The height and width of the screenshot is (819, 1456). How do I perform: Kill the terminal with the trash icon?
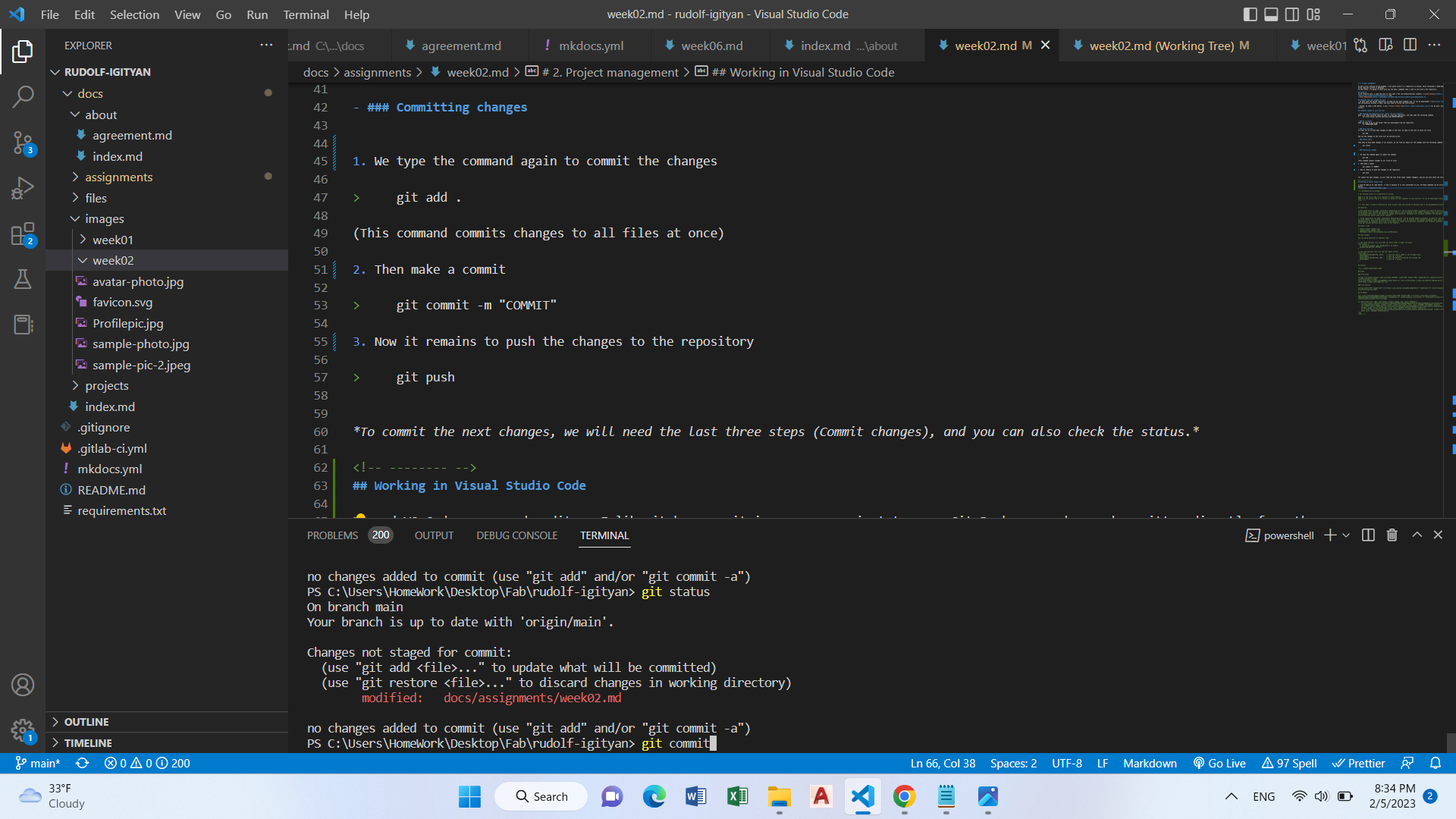tap(1392, 535)
